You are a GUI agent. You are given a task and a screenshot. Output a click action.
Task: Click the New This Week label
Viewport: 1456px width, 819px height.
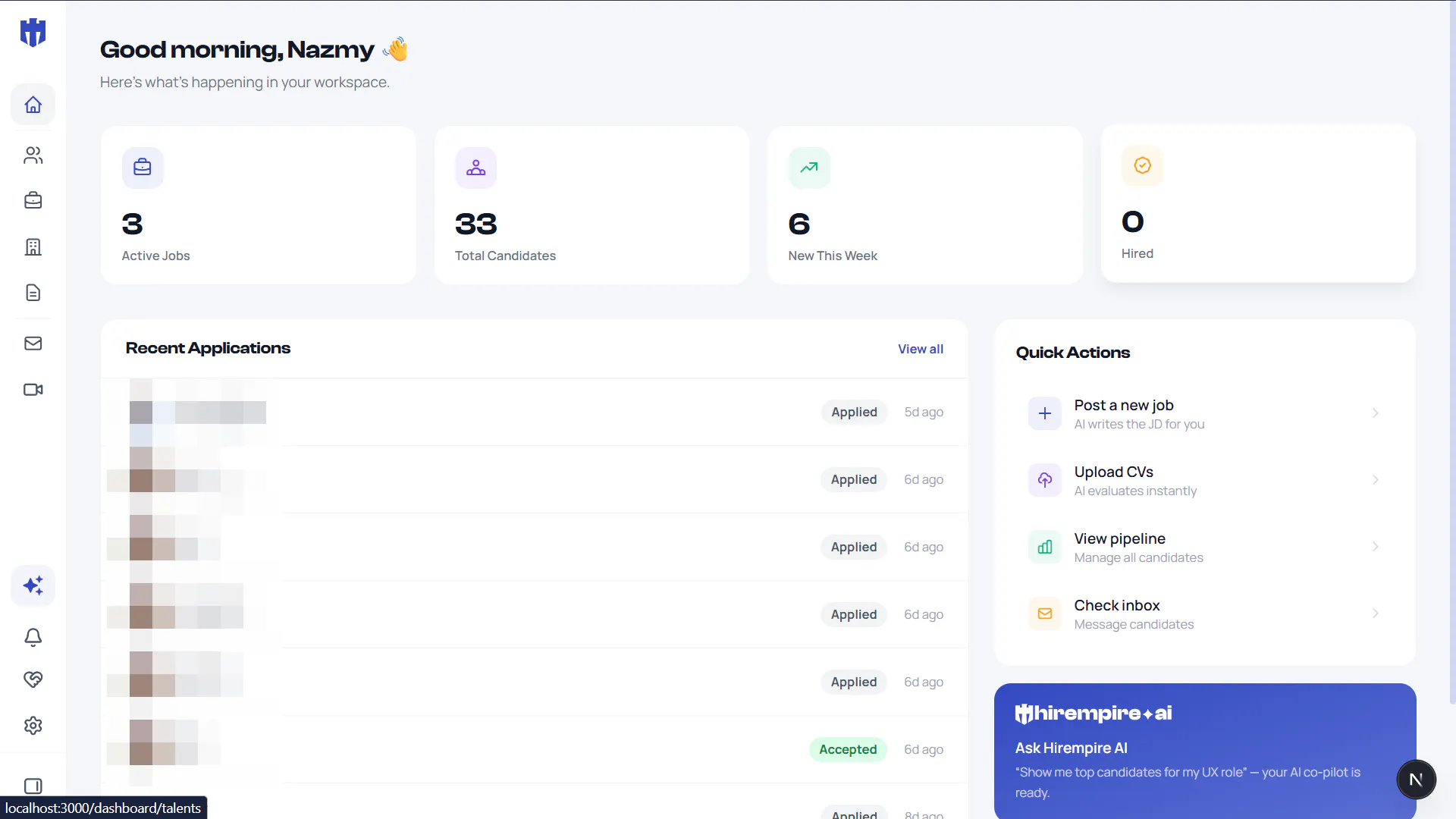pos(833,256)
